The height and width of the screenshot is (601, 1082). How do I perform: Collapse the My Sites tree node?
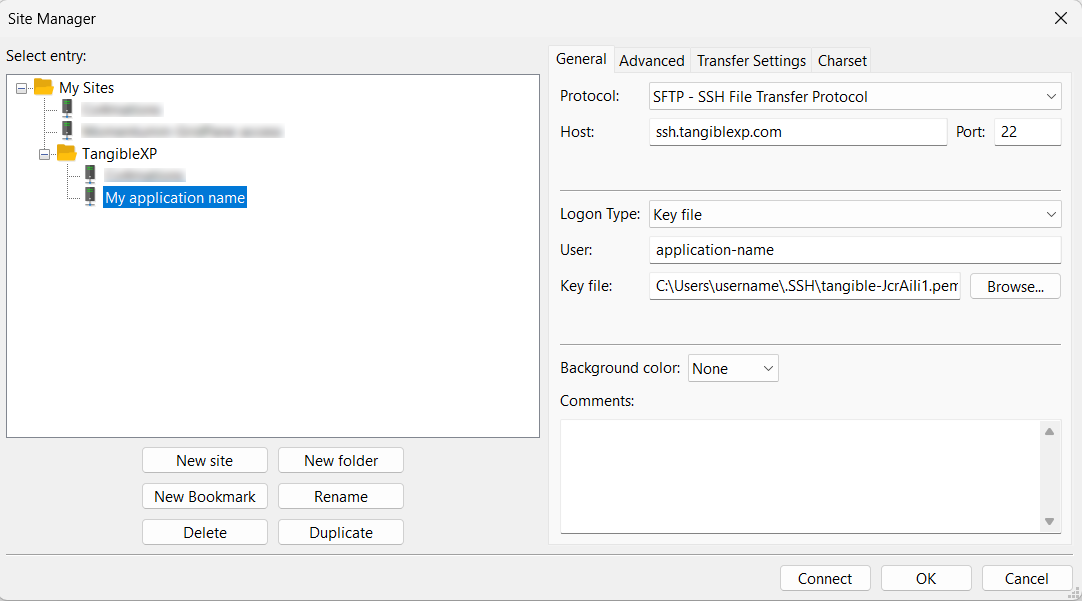click(22, 88)
